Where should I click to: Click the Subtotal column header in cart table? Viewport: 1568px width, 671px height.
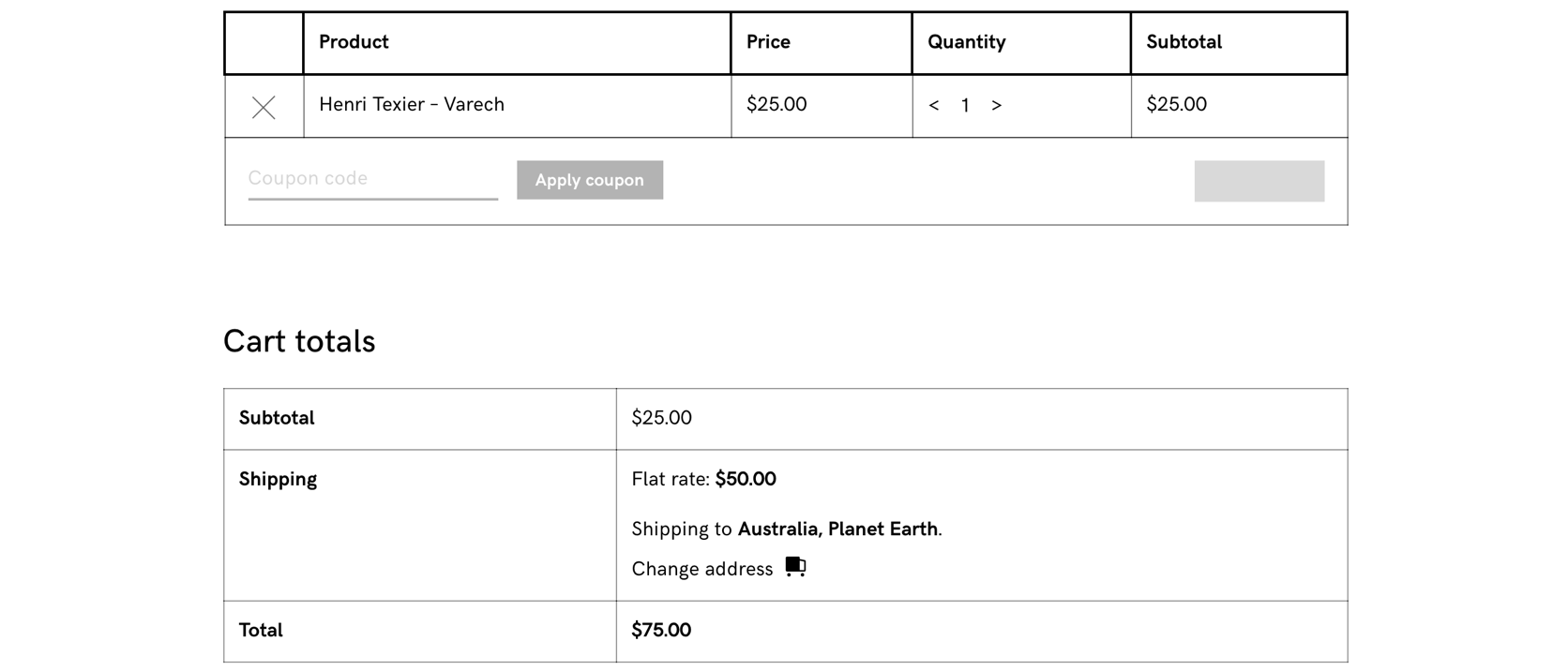click(x=1184, y=42)
